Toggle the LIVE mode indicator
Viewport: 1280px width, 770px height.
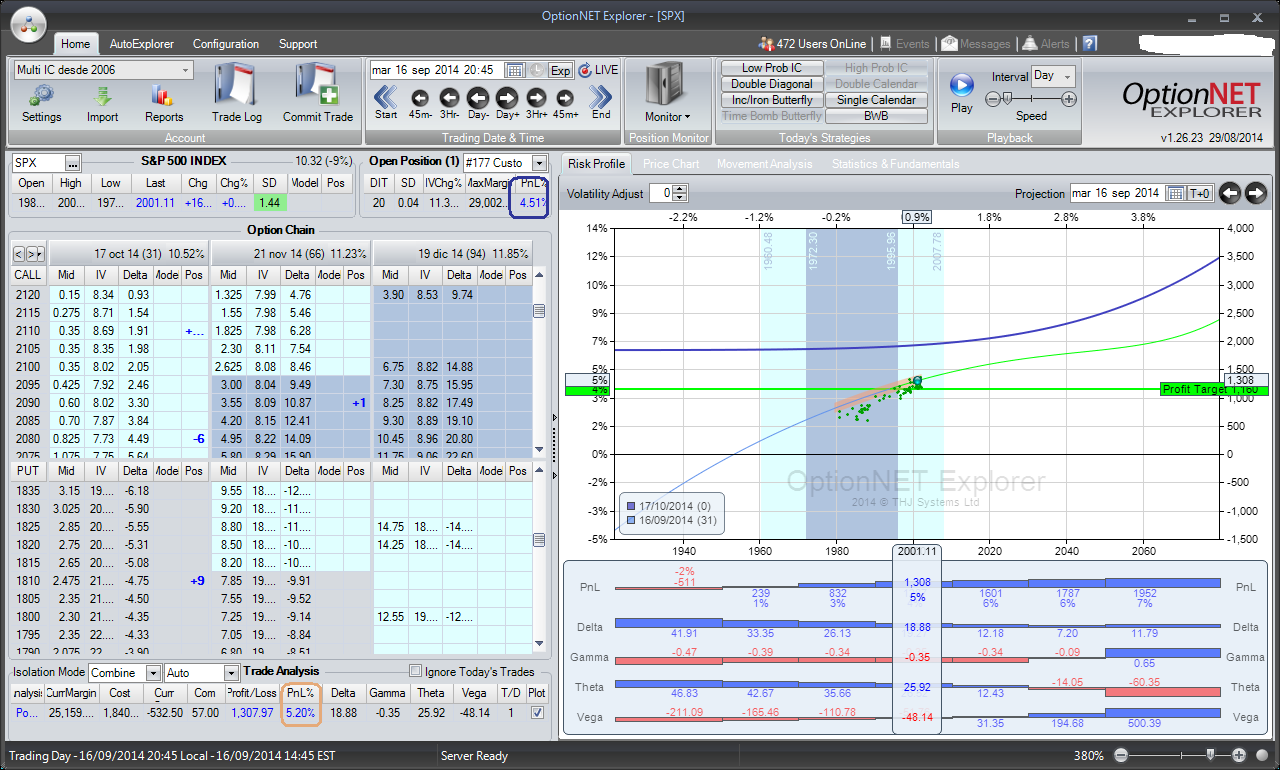tap(598, 70)
